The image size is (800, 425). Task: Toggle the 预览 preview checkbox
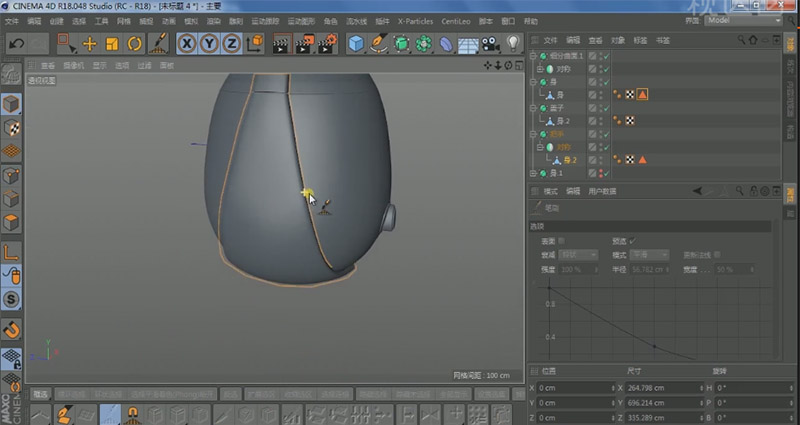tap(633, 241)
